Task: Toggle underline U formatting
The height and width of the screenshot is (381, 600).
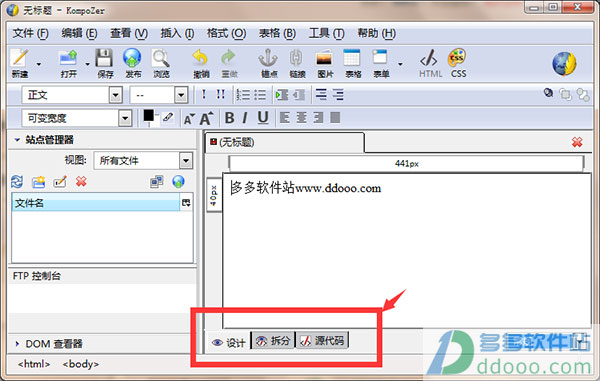Action: pos(262,118)
